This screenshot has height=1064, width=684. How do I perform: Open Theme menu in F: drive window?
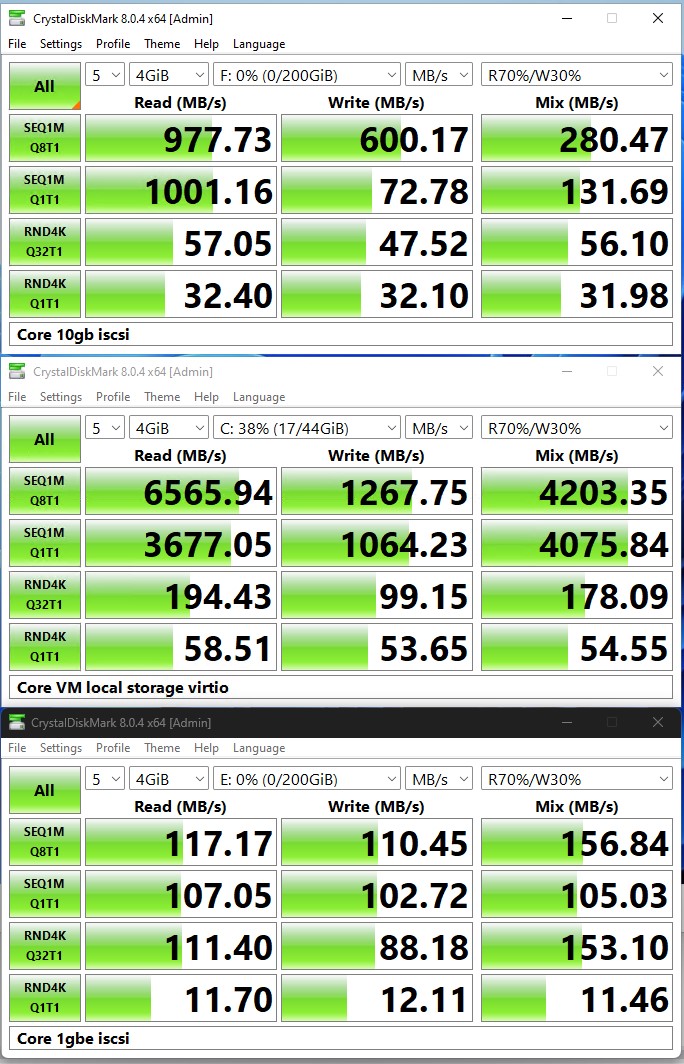[162, 43]
